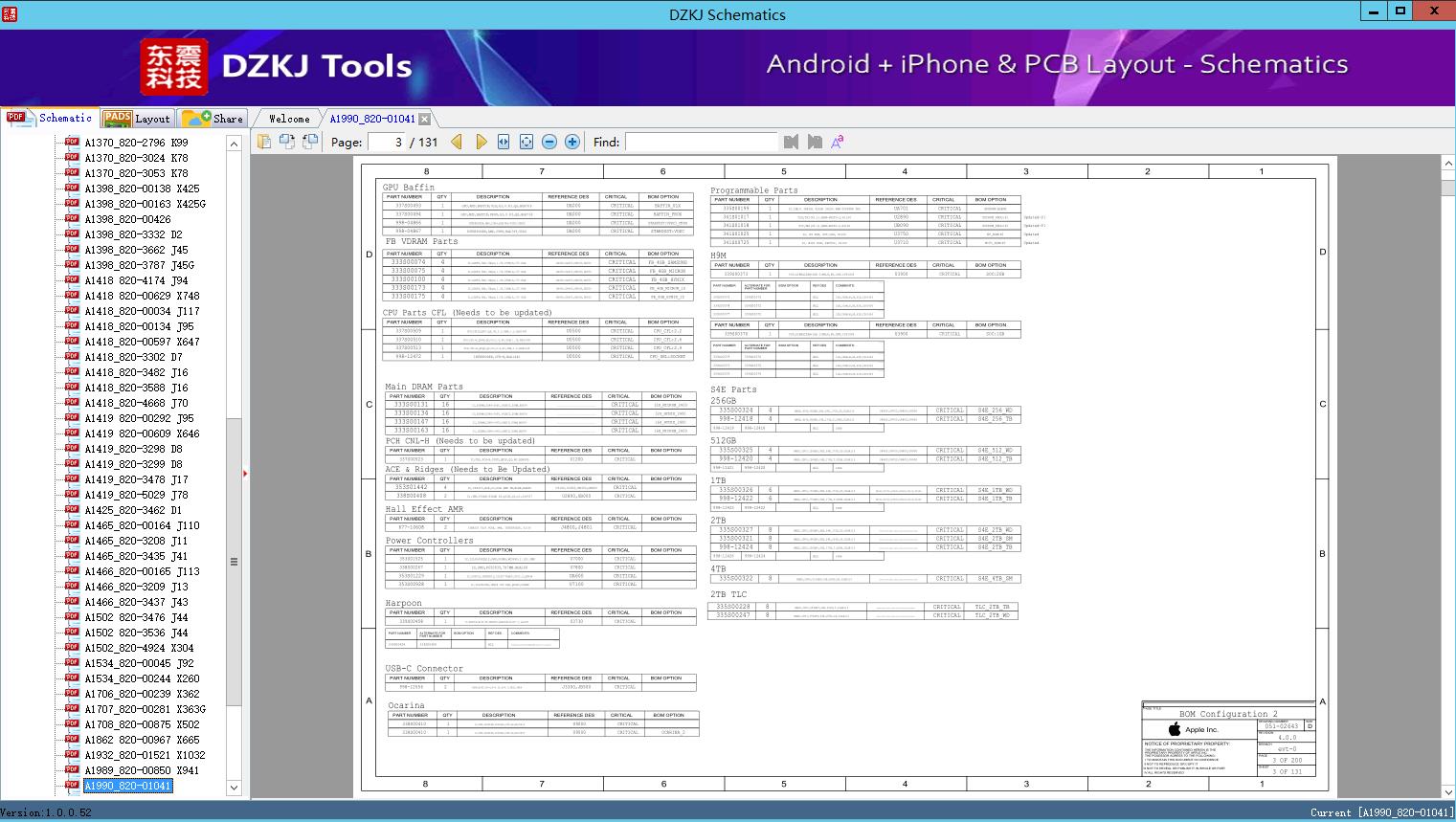This screenshot has width=1456, height=822.
Task: Open the Welcome tab
Action: click(x=289, y=119)
